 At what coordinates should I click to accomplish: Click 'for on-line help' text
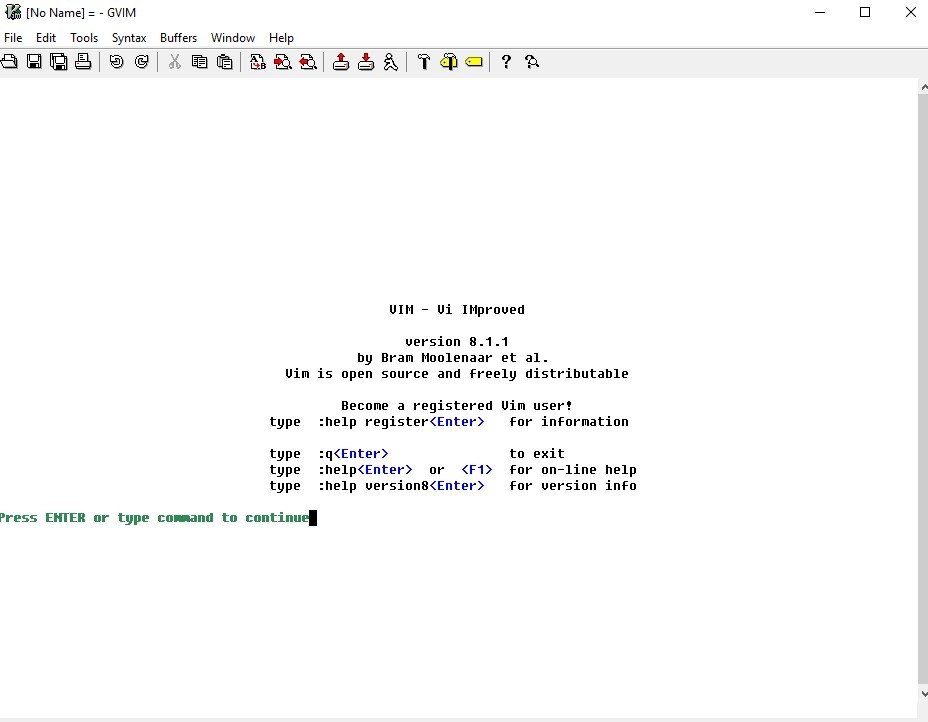click(x=573, y=469)
